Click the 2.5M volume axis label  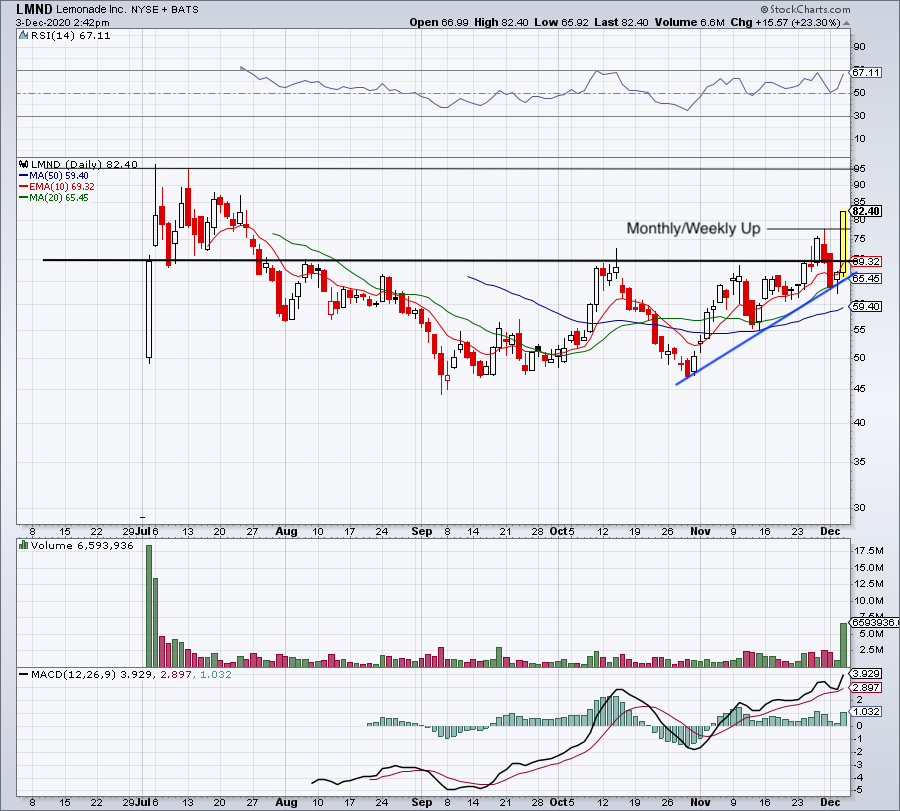tap(871, 650)
